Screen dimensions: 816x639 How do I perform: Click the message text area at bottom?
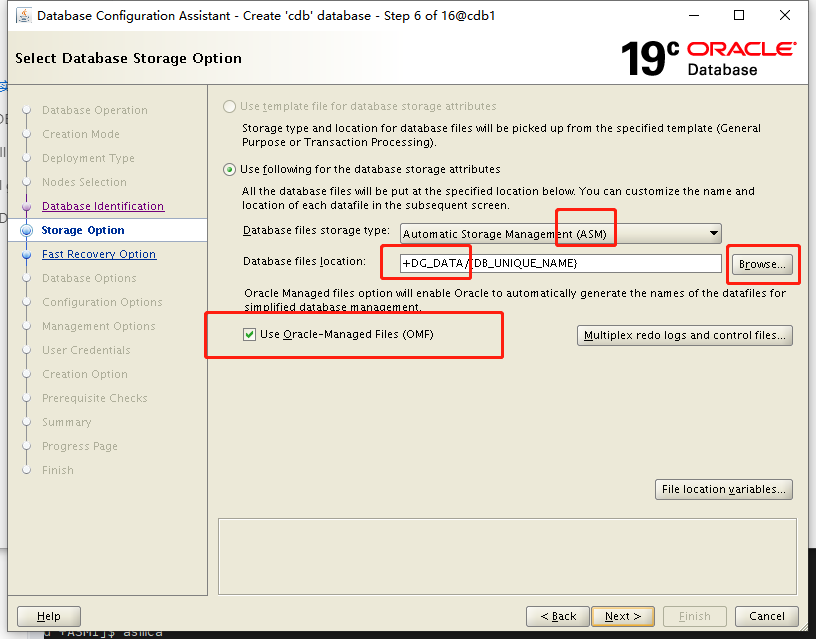507,556
